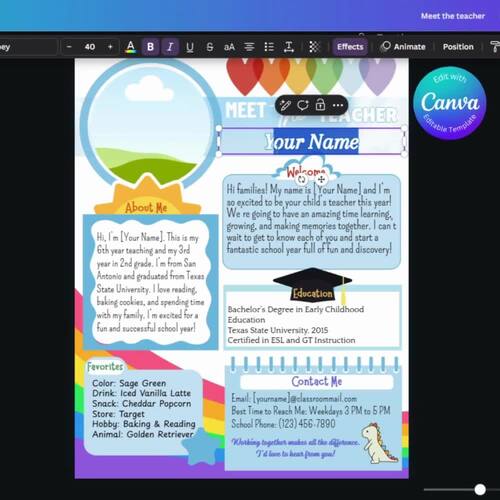Click the Color: Sage Green line
Image resolution: width=500 pixels, height=500 pixels.
129,383
